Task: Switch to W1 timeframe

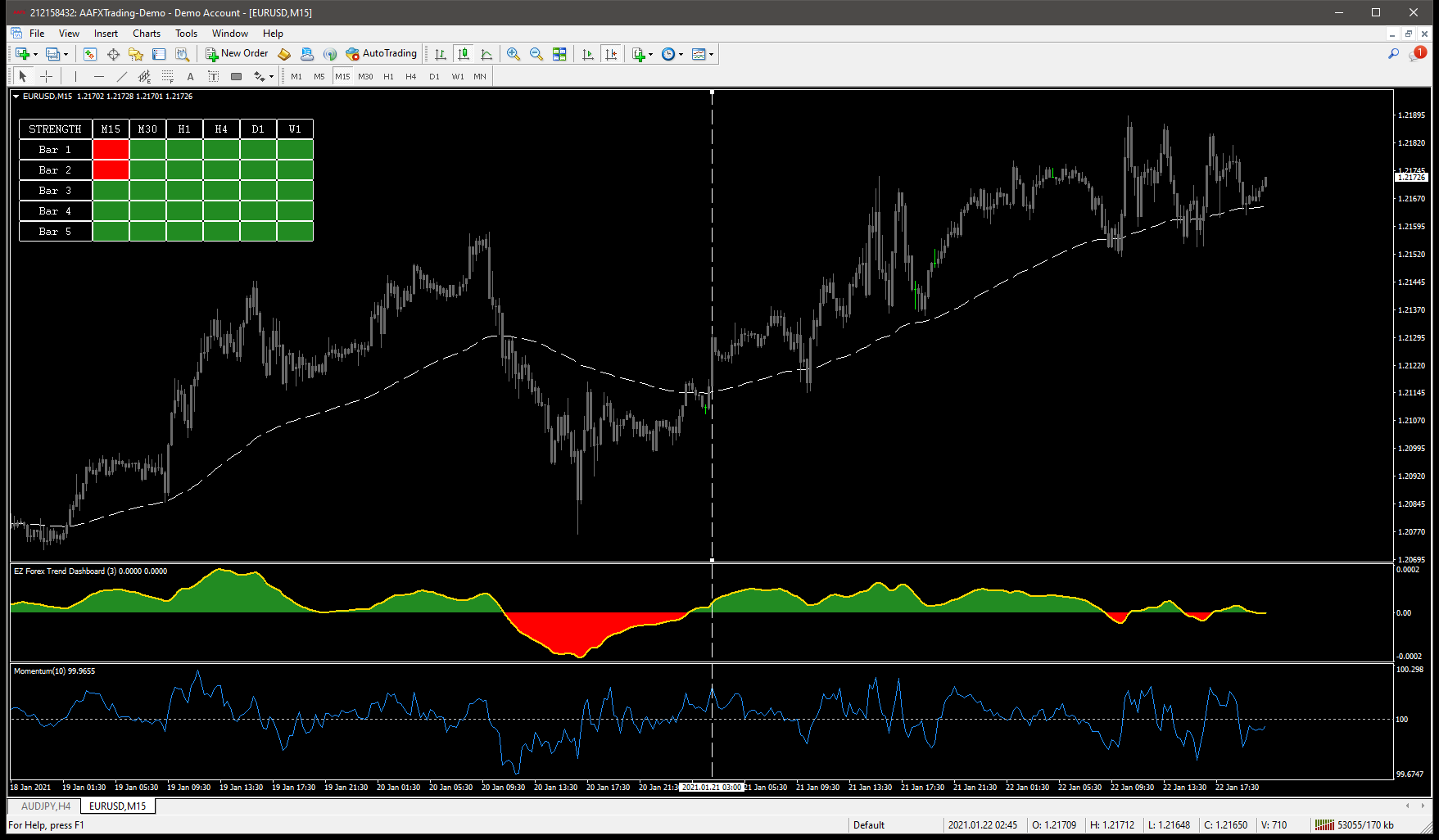Action: point(458,76)
